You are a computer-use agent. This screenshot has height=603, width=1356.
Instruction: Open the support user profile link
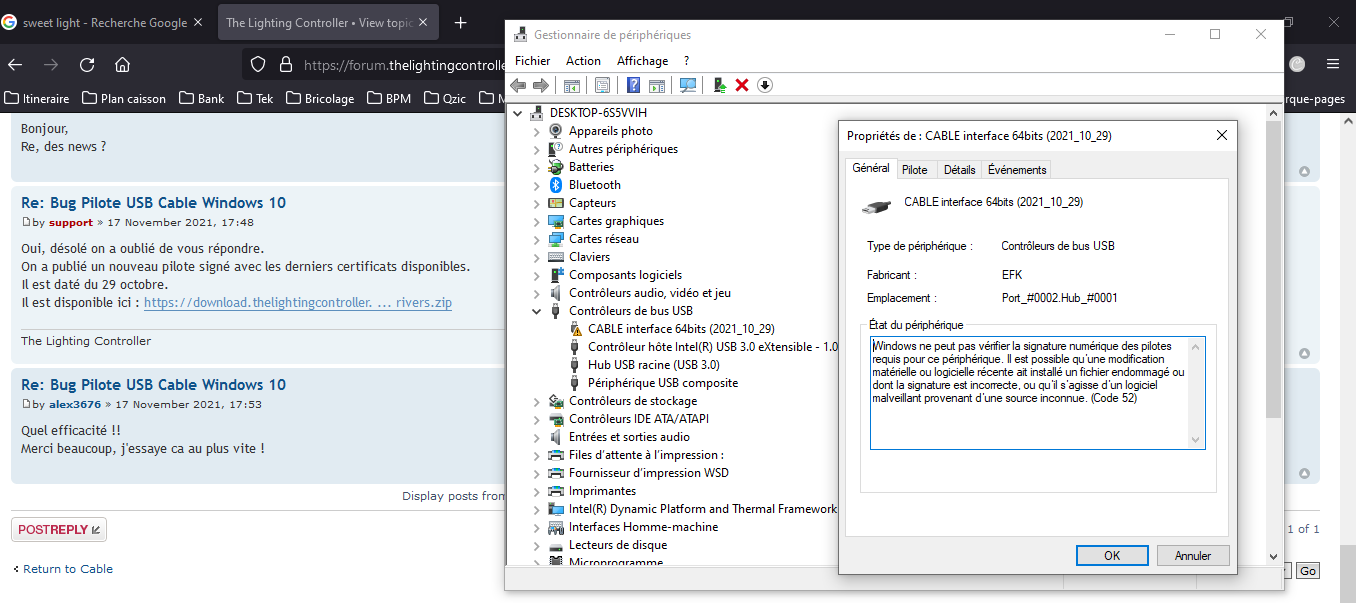click(71, 223)
